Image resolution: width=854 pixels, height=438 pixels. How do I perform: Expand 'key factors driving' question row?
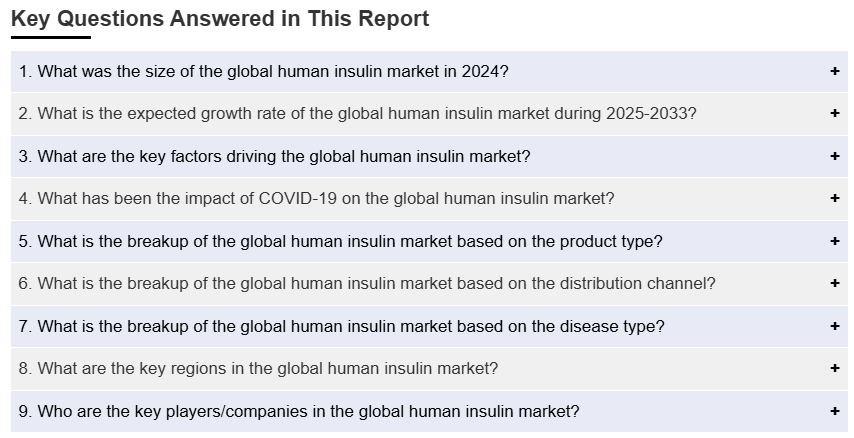tap(429, 156)
